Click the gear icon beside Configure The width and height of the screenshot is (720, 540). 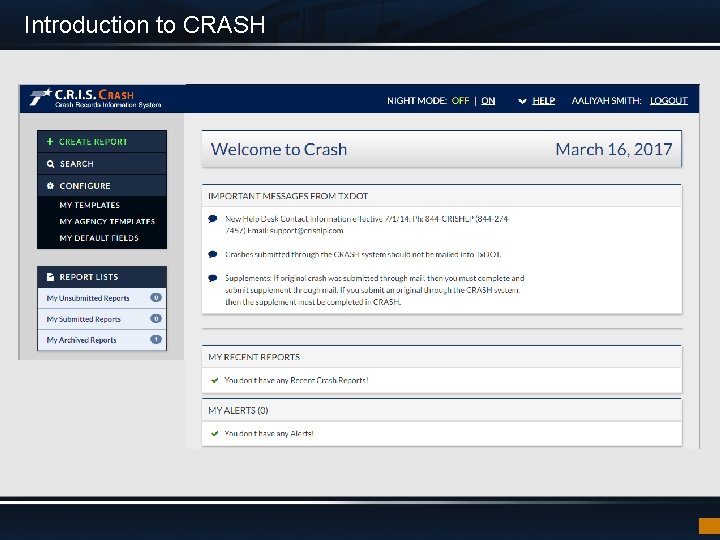point(51,186)
